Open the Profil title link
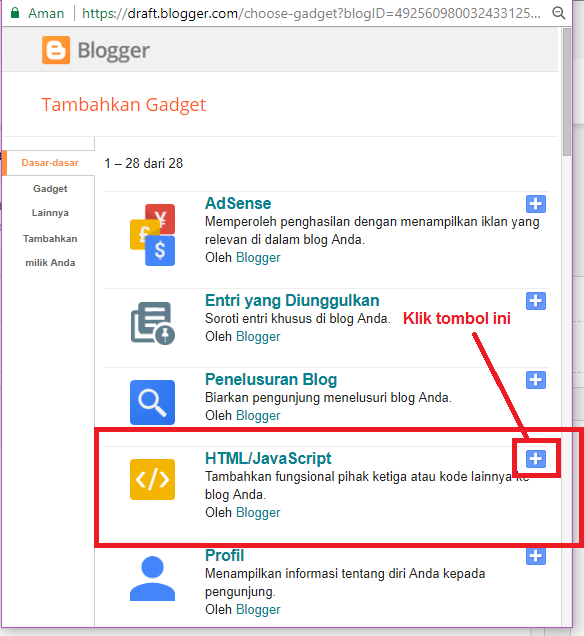 [x=224, y=555]
